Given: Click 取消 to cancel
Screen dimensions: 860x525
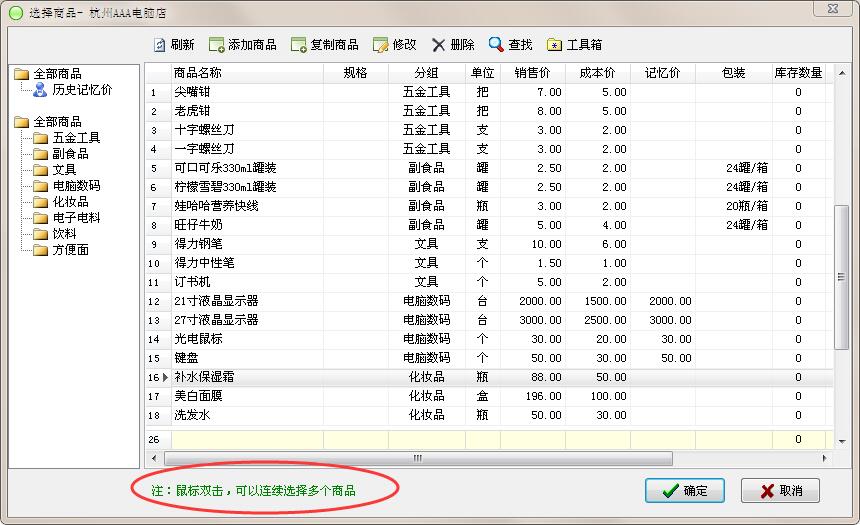Looking at the screenshot, I should [780, 490].
